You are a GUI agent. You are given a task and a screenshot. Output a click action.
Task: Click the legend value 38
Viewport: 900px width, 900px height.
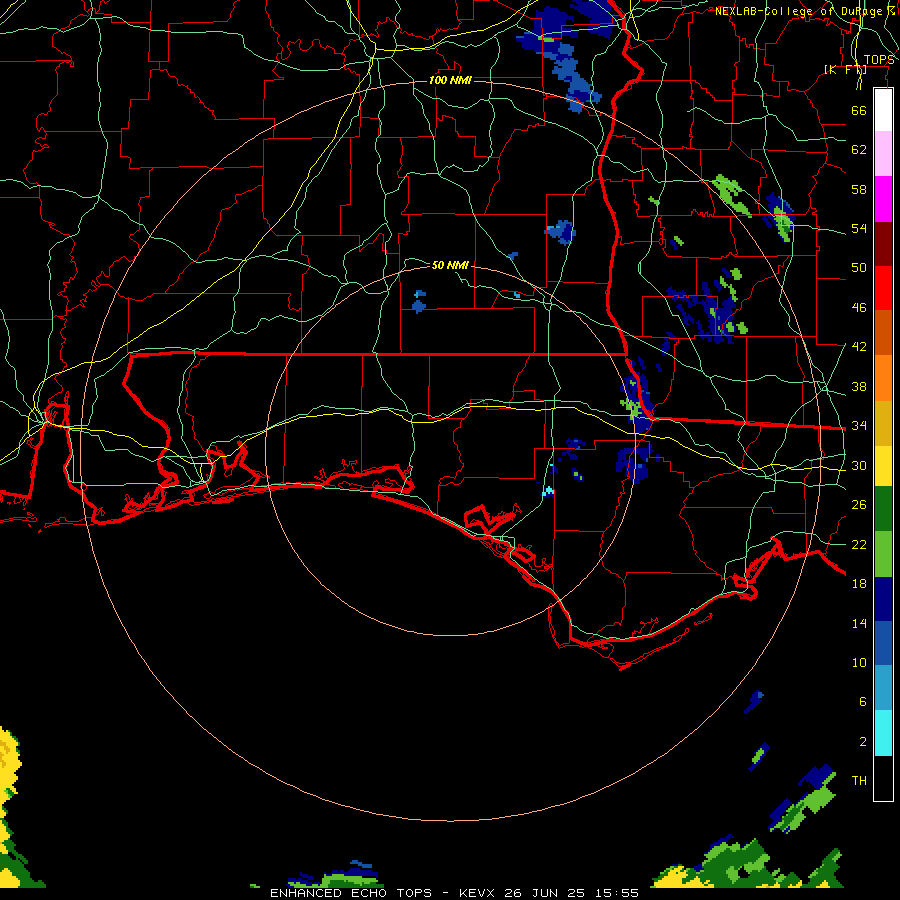click(859, 387)
